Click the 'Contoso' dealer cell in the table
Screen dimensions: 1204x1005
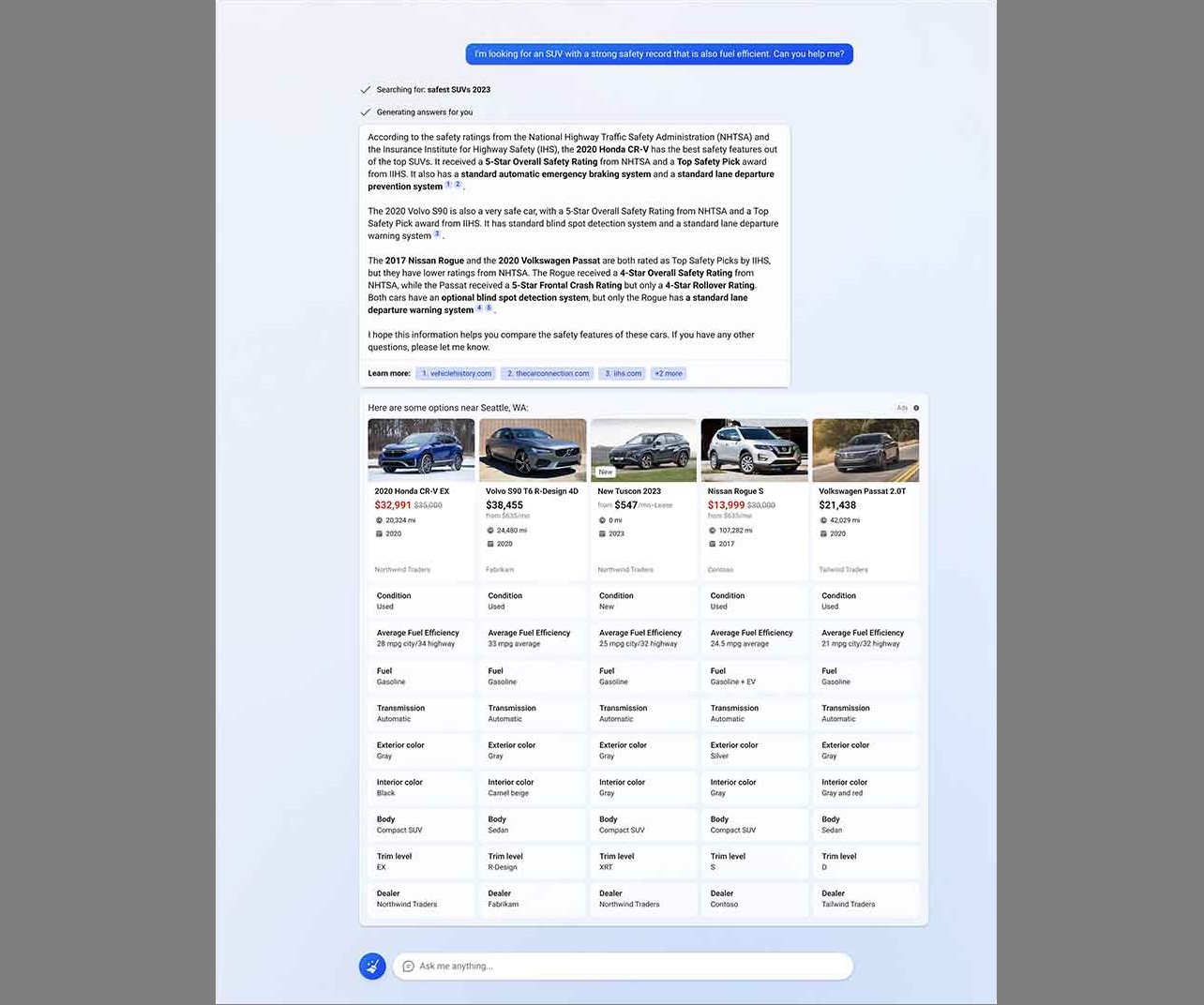click(x=755, y=899)
